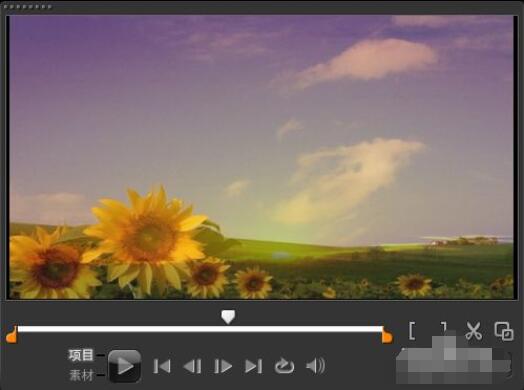This screenshot has height=390, width=524.
Task: Select the left orange trim marker
Action: click(x=12, y=335)
